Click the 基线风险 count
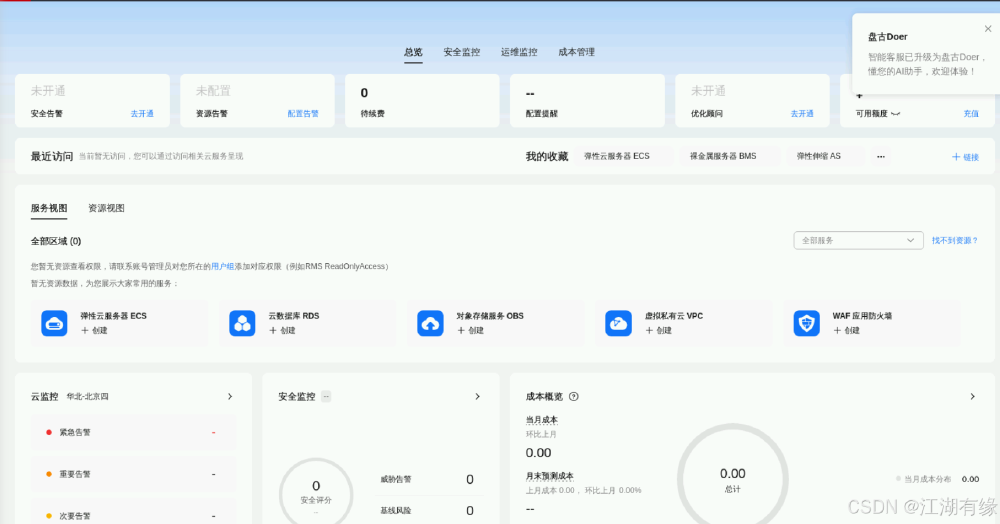Screen dimensions: 1000x524 tap(469, 511)
